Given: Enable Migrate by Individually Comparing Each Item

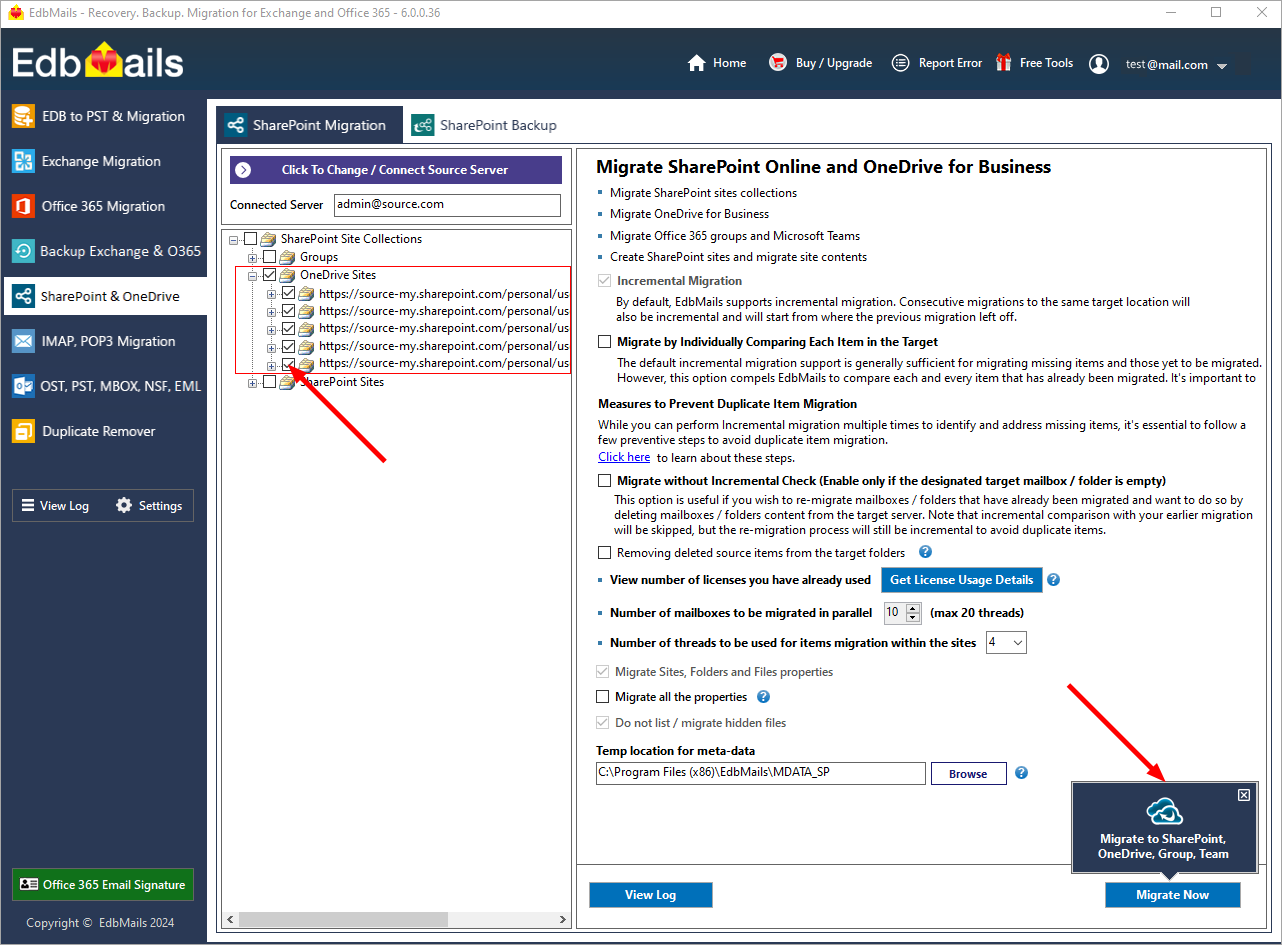Looking at the screenshot, I should (604, 342).
